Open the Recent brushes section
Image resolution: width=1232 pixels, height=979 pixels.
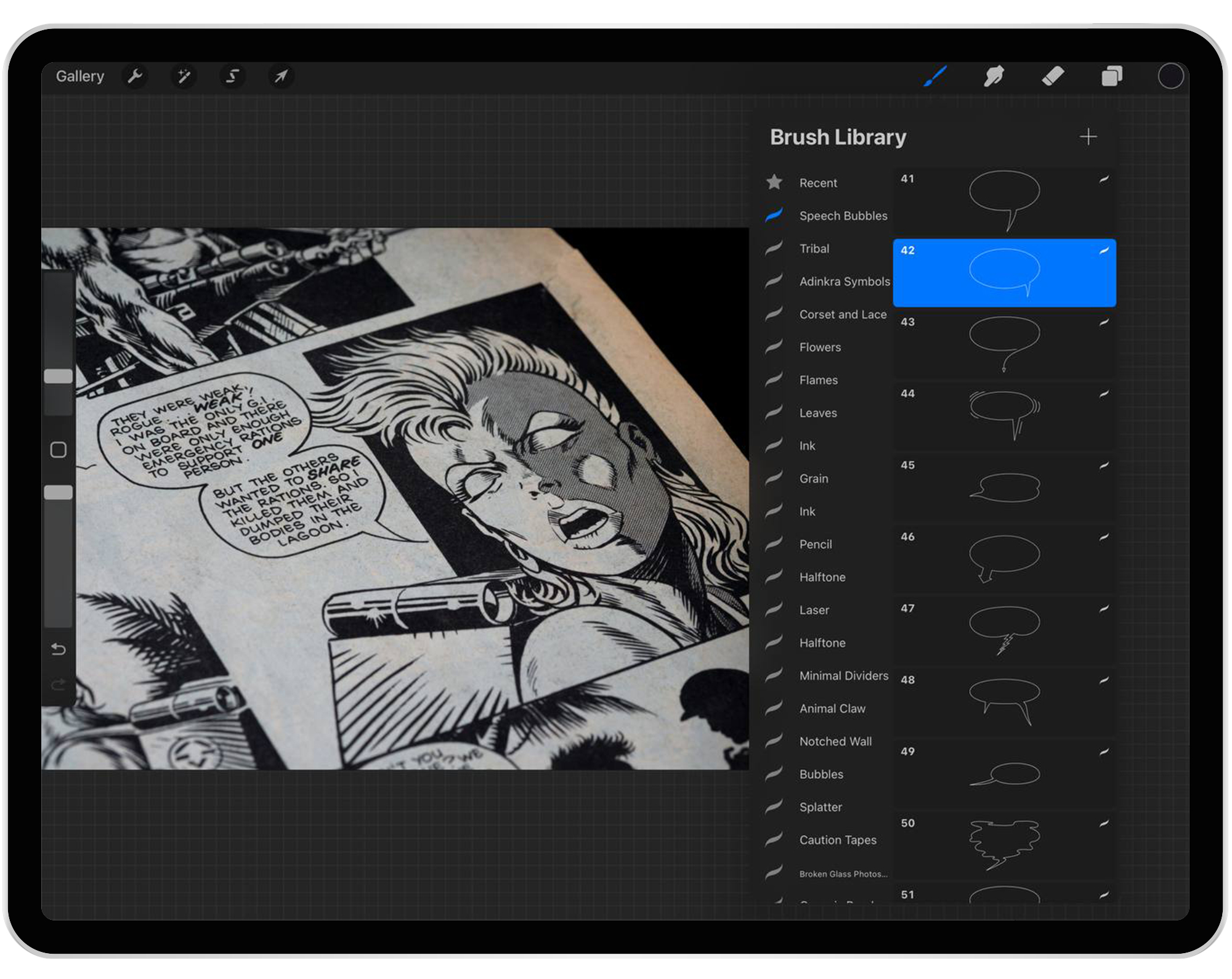pyautogui.click(x=818, y=182)
